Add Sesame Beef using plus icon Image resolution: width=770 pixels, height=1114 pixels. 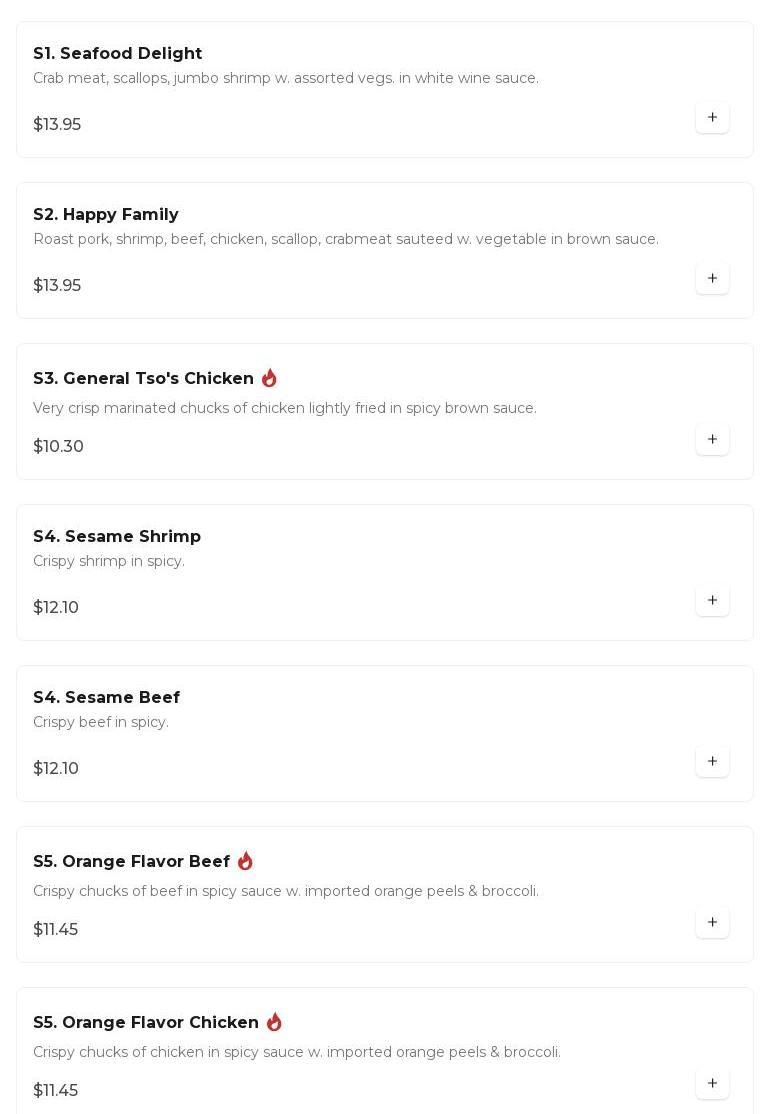click(x=712, y=762)
